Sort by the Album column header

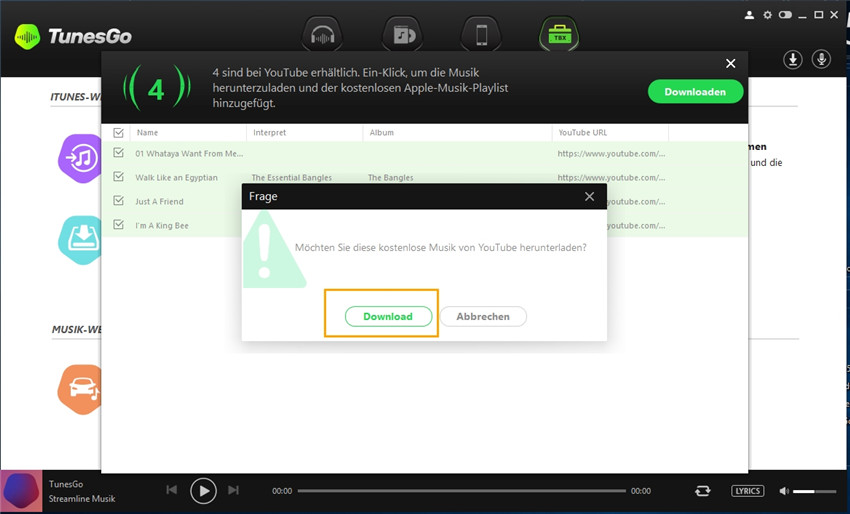click(382, 132)
